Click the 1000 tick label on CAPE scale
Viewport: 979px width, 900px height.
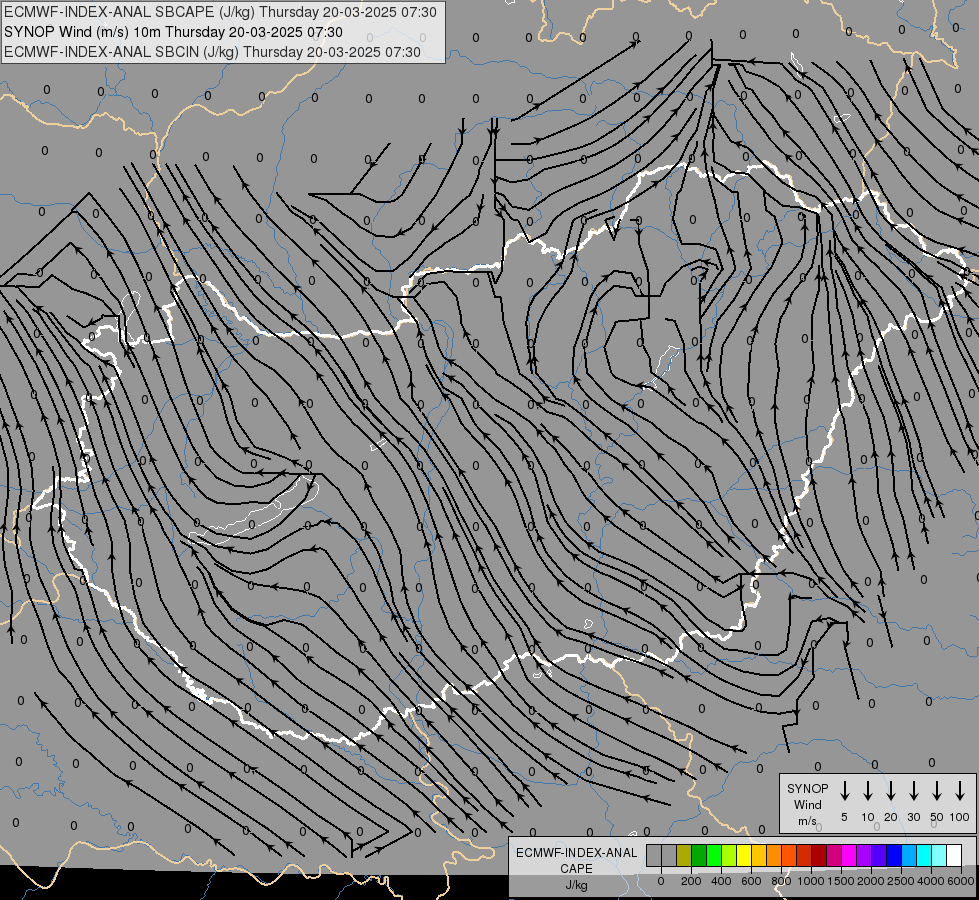point(810,881)
